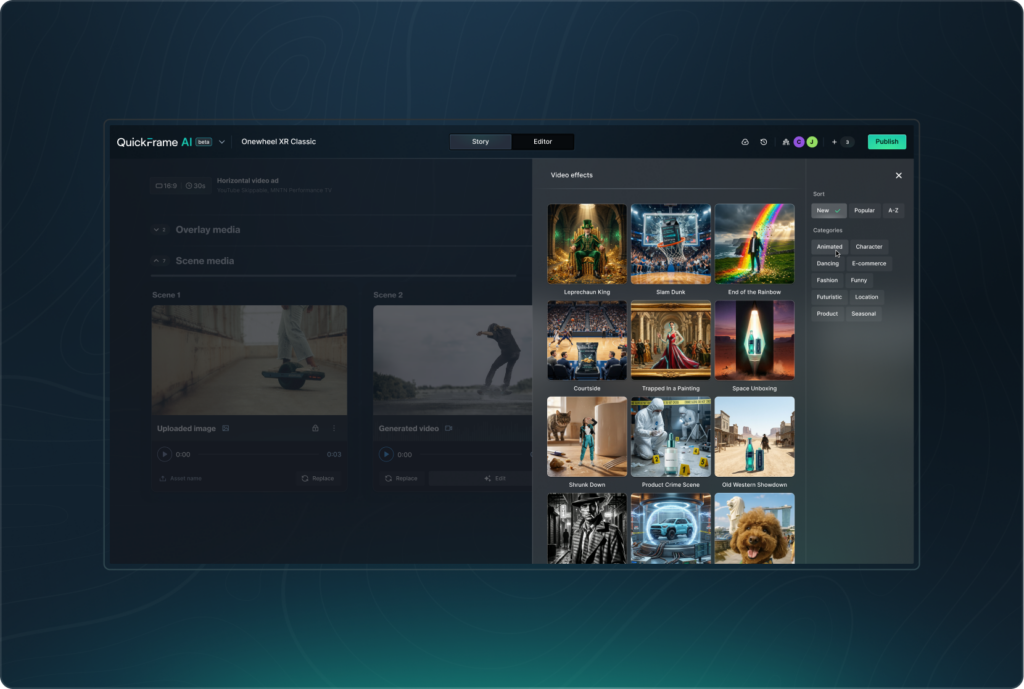The image size is (1024, 689).
Task: Click the plus icon to add collaborators
Action: click(x=834, y=142)
